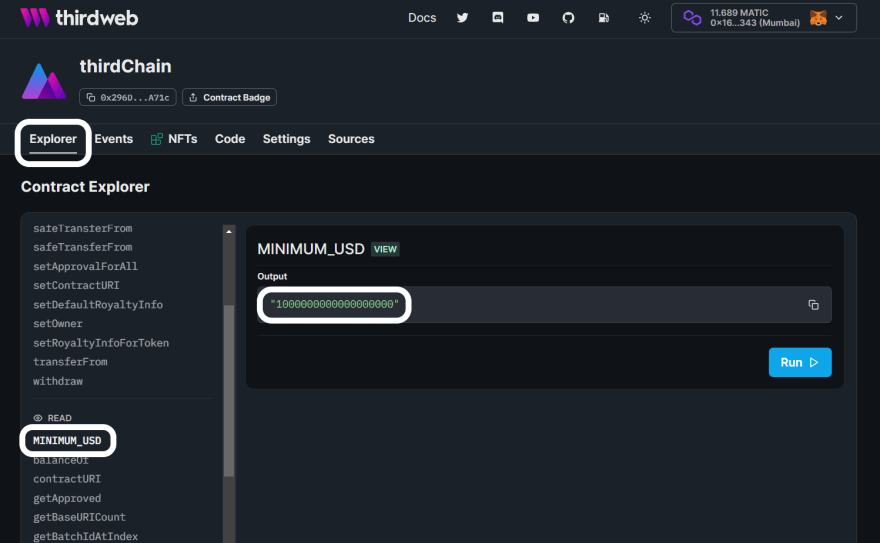
Task: Click the thirdChain contract title
Action: pos(125,66)
